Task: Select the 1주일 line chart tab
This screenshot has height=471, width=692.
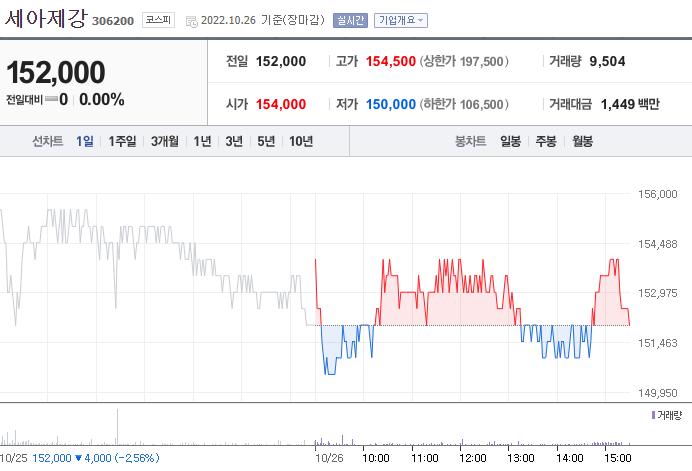Action: coord(122,141)
